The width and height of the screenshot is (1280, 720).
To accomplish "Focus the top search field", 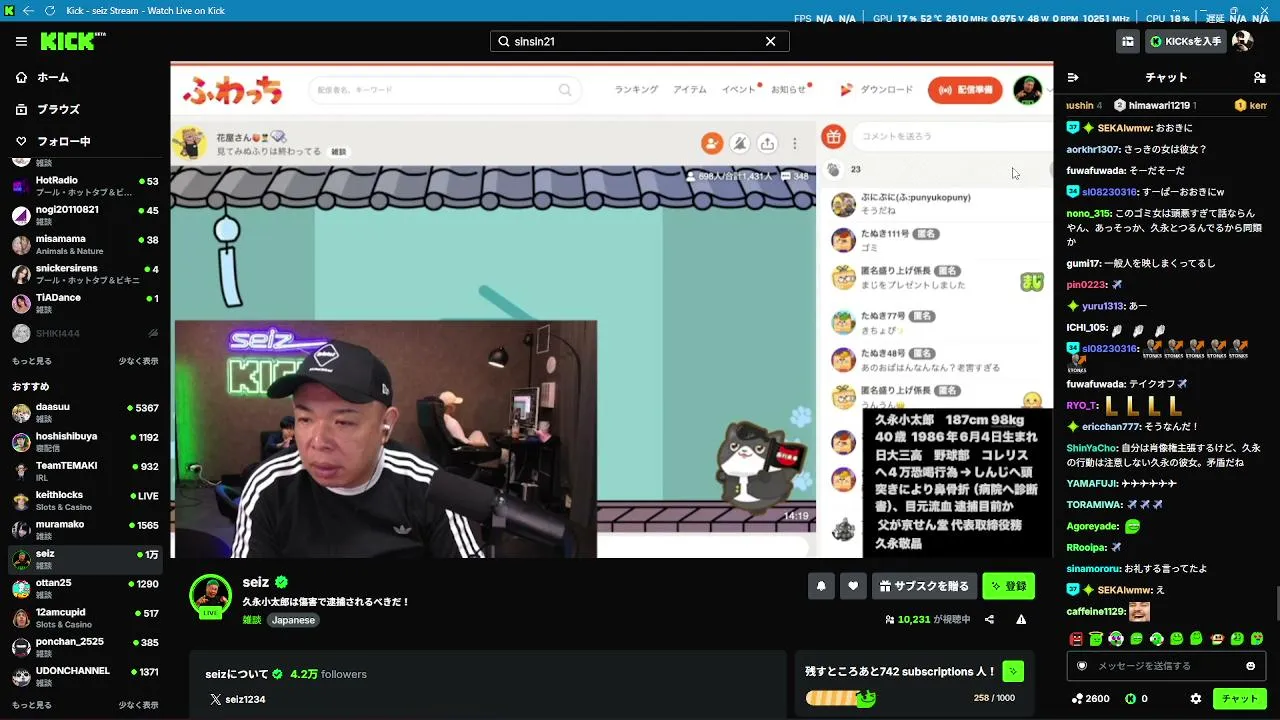I will [639, 41].
